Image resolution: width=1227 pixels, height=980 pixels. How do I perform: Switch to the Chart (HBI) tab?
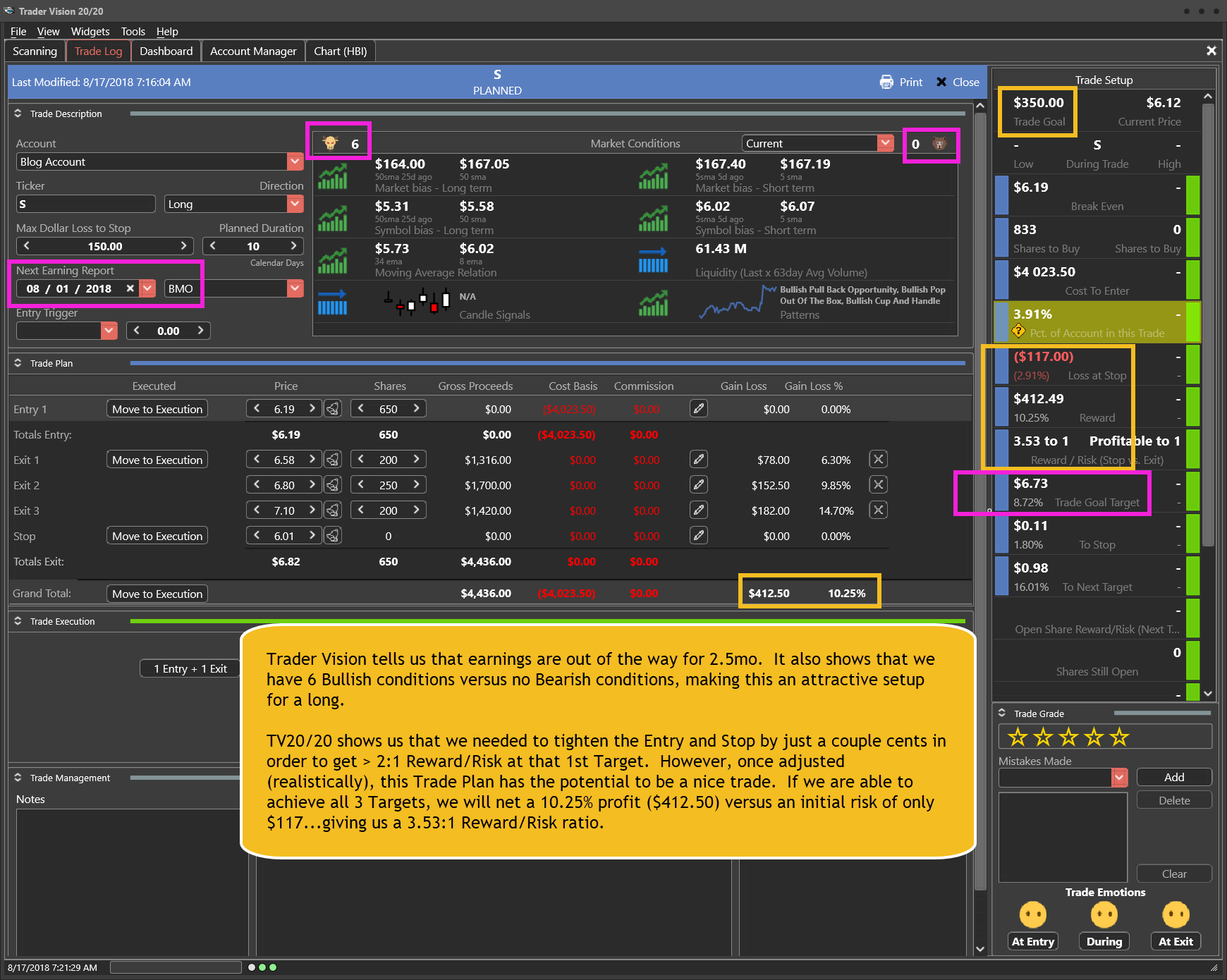[x=341, y=51]
